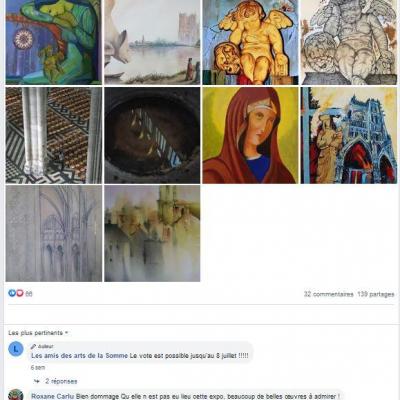The height and width of the screenshot is (400, 400).
Task: Open the golden cherub painting thumbnail
Action: coord(250,42)
